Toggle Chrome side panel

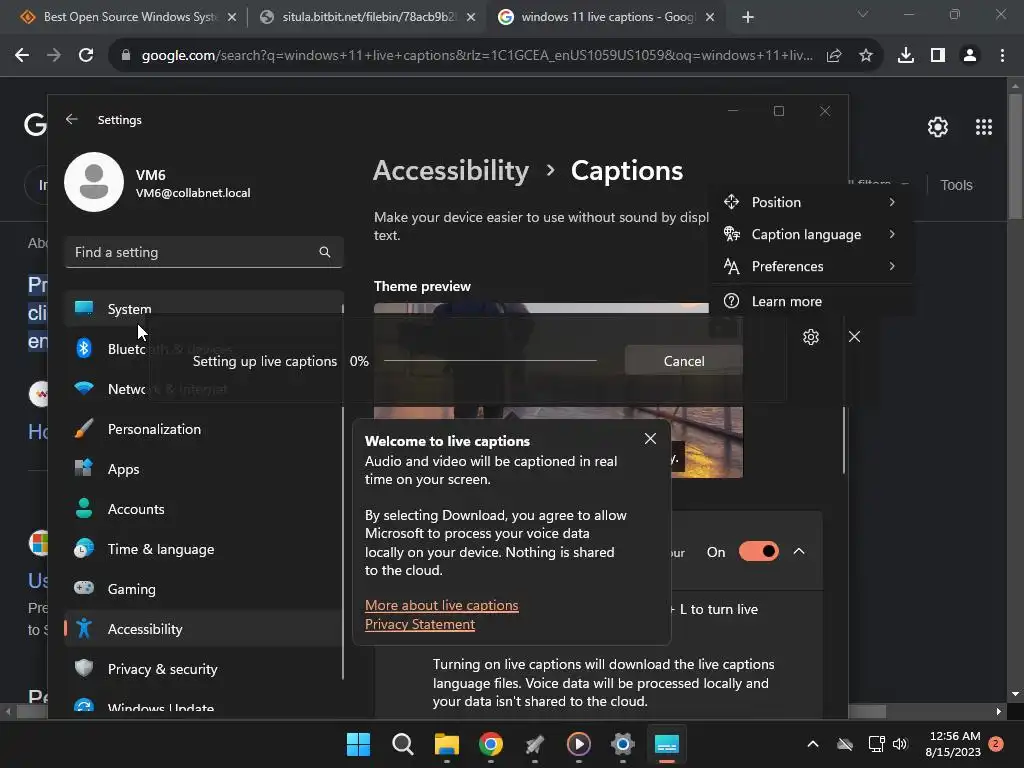[x=938, y=56]
